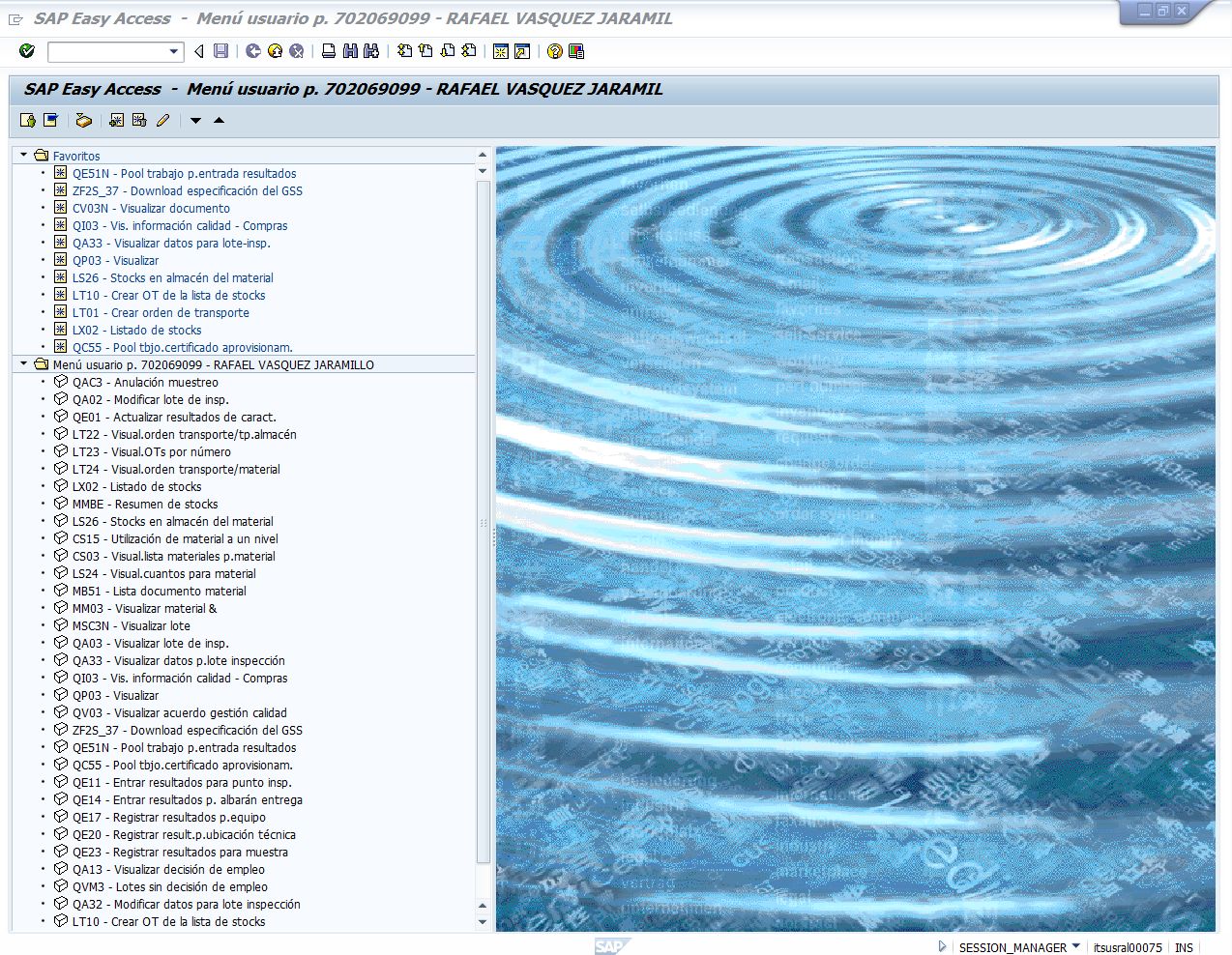
Task: Select MMBE - Resumen de stocks
Action: point(145,505)
